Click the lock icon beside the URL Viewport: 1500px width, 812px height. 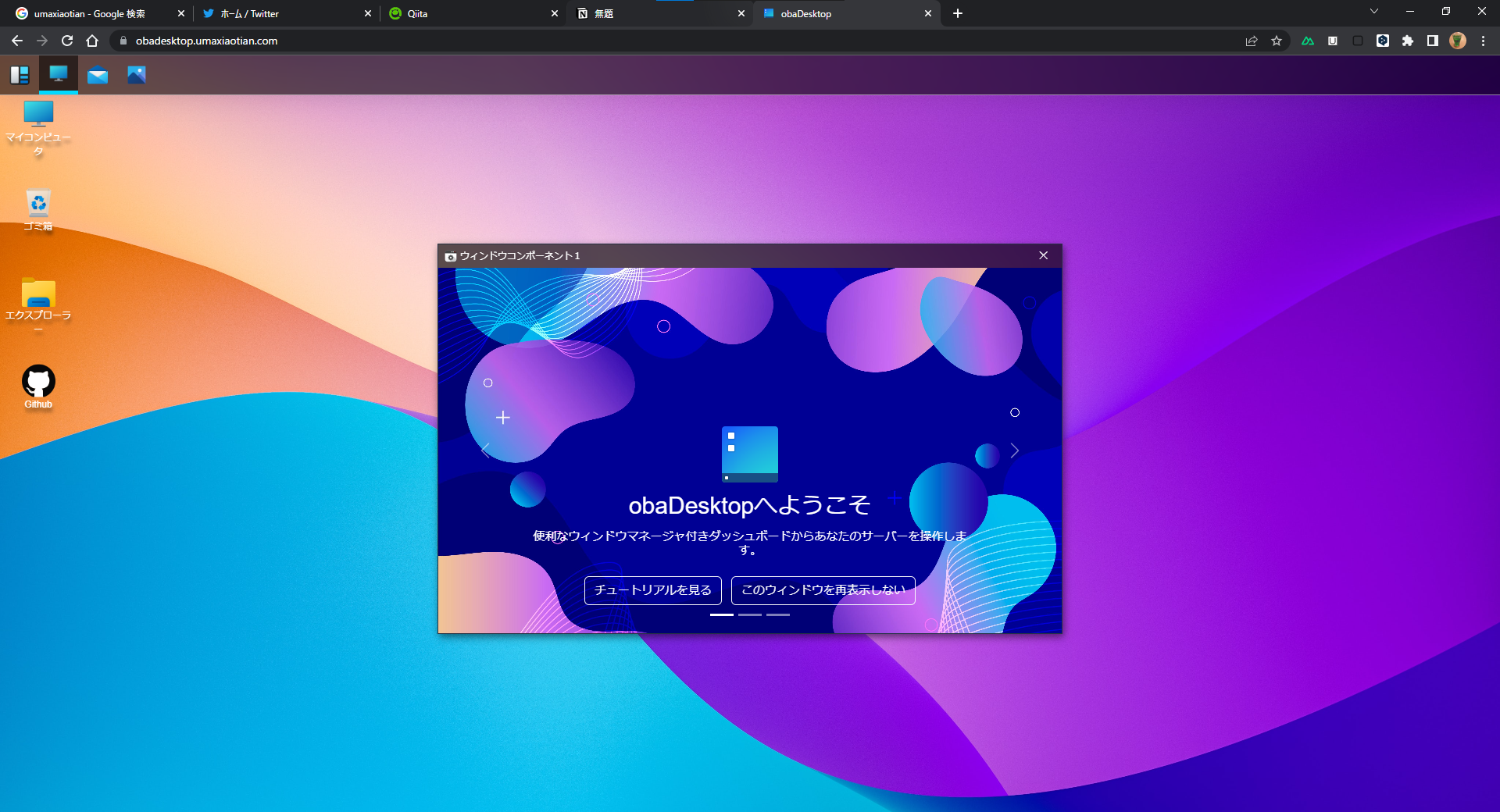click(123, 41)
